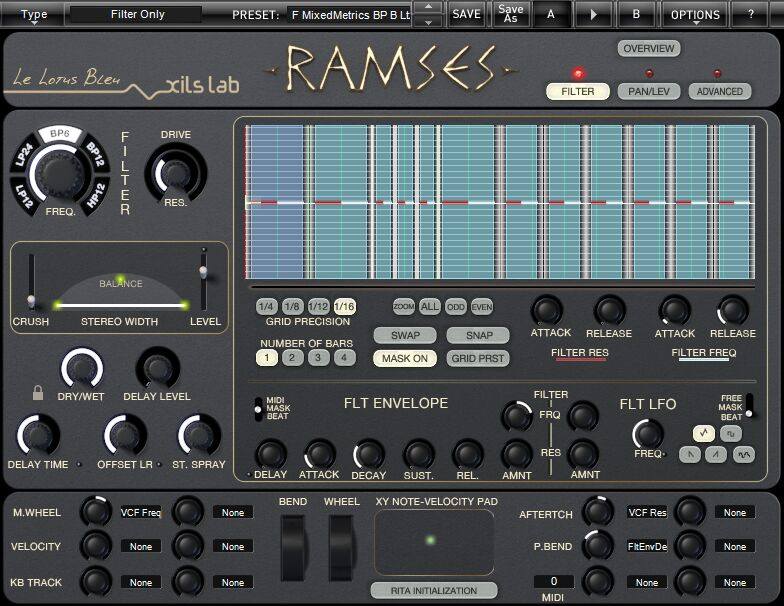Step to next preset with down arrow
This screenshot has height=606, width=784.
(x=428, y=22)
